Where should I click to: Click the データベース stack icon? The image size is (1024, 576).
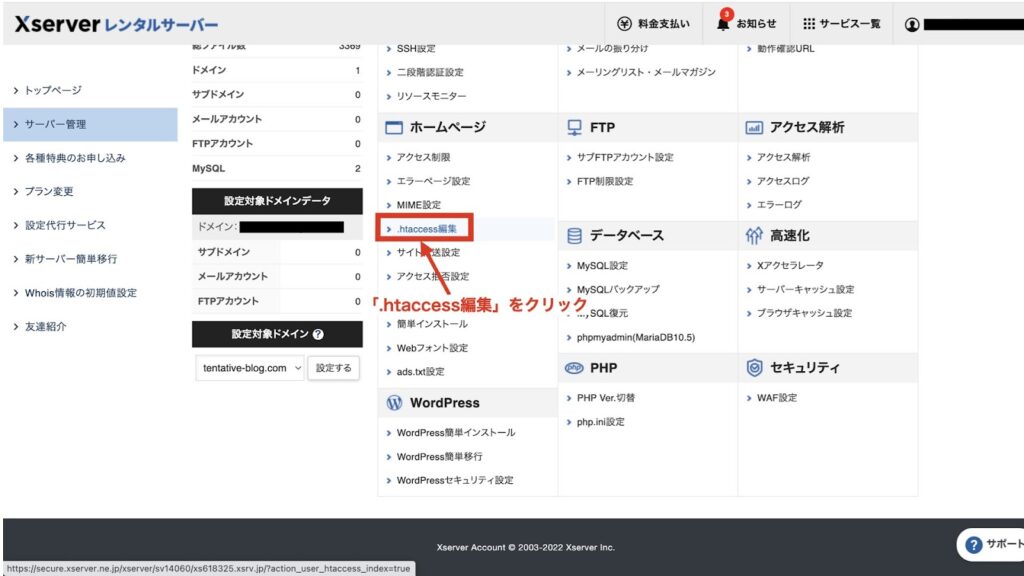click(x=574, y=236)
